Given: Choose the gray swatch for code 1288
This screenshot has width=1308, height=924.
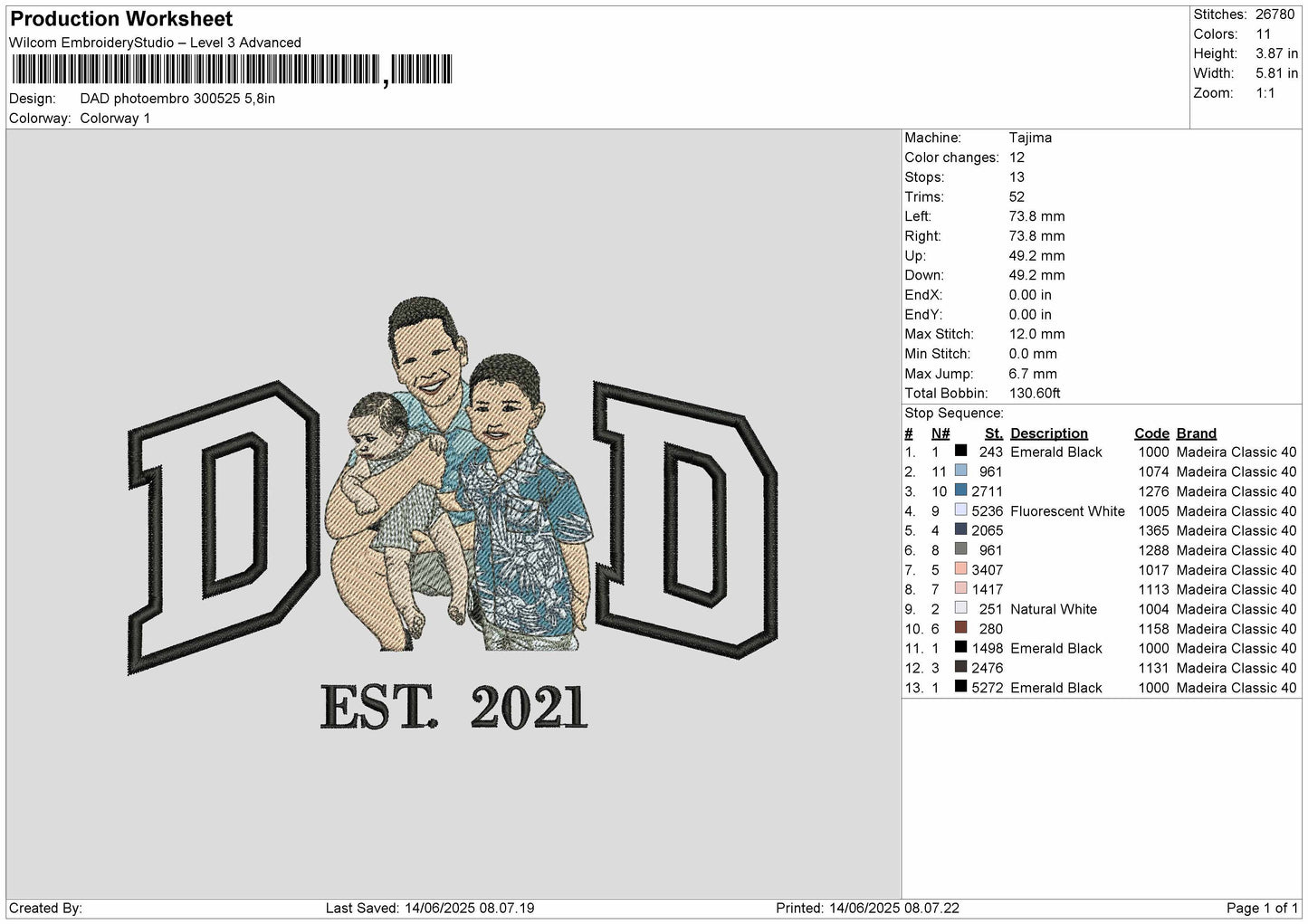Looking at the screenshot, I should [x=960, y=549].
